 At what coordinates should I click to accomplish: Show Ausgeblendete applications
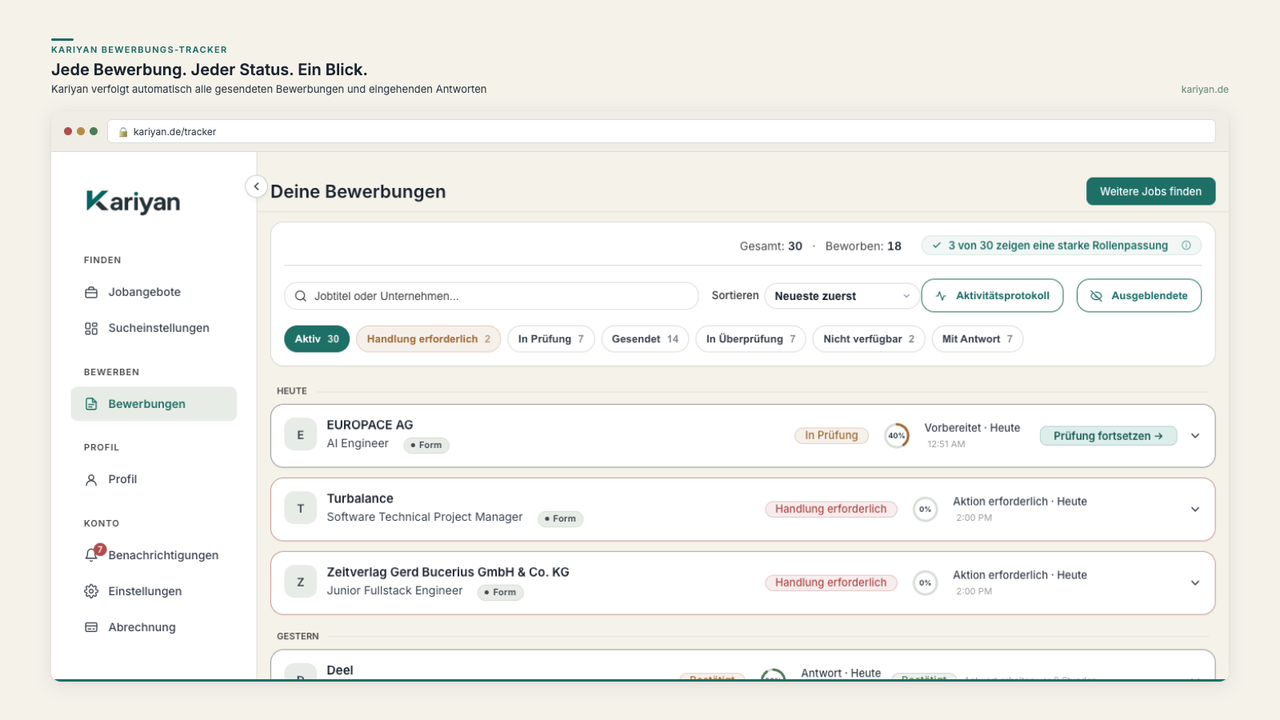(1139, 296)
